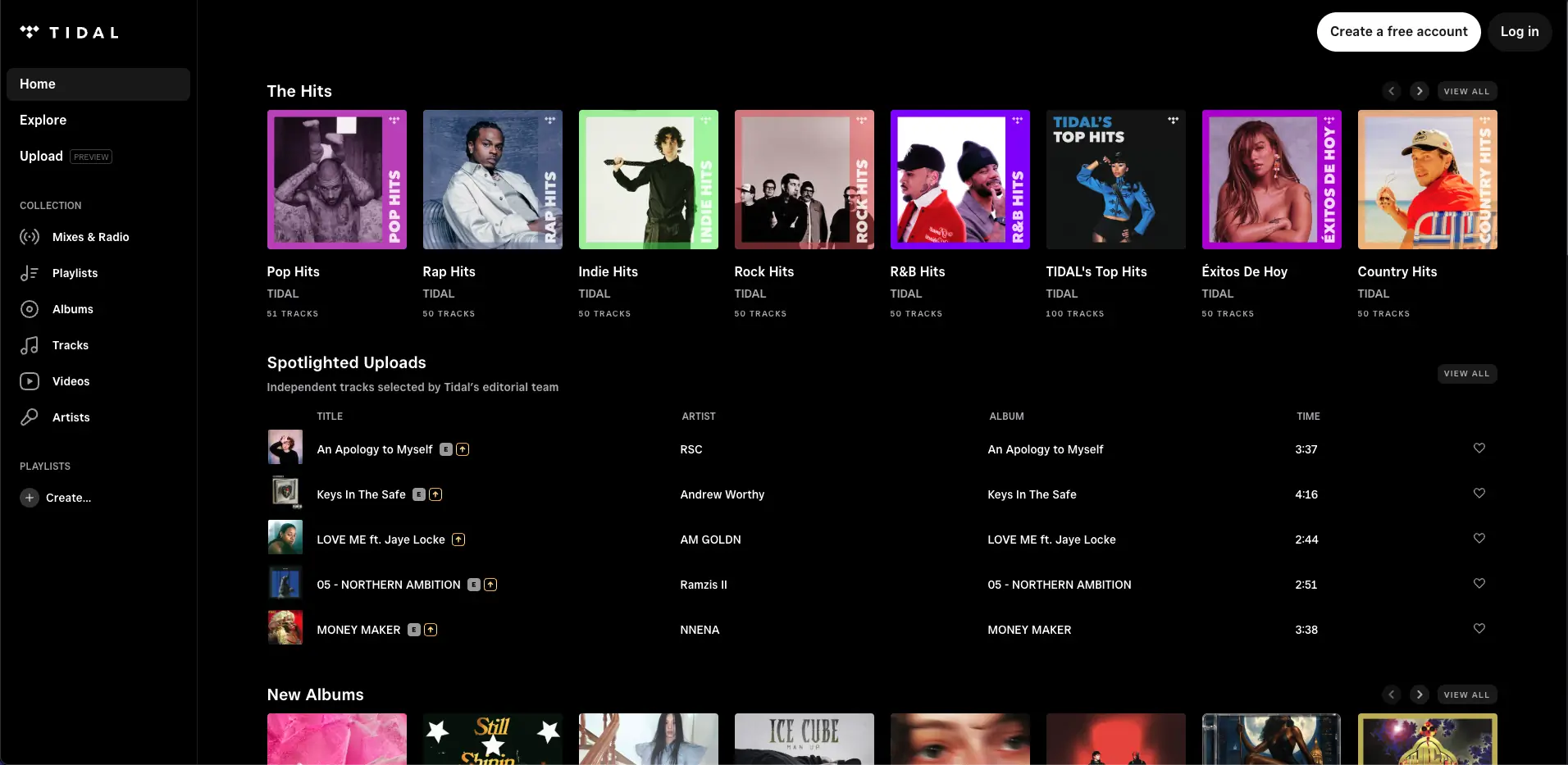Go to Albums in the collection
Image resolution: width=1568 pixels, height=765 pixels.
point(72,309)
